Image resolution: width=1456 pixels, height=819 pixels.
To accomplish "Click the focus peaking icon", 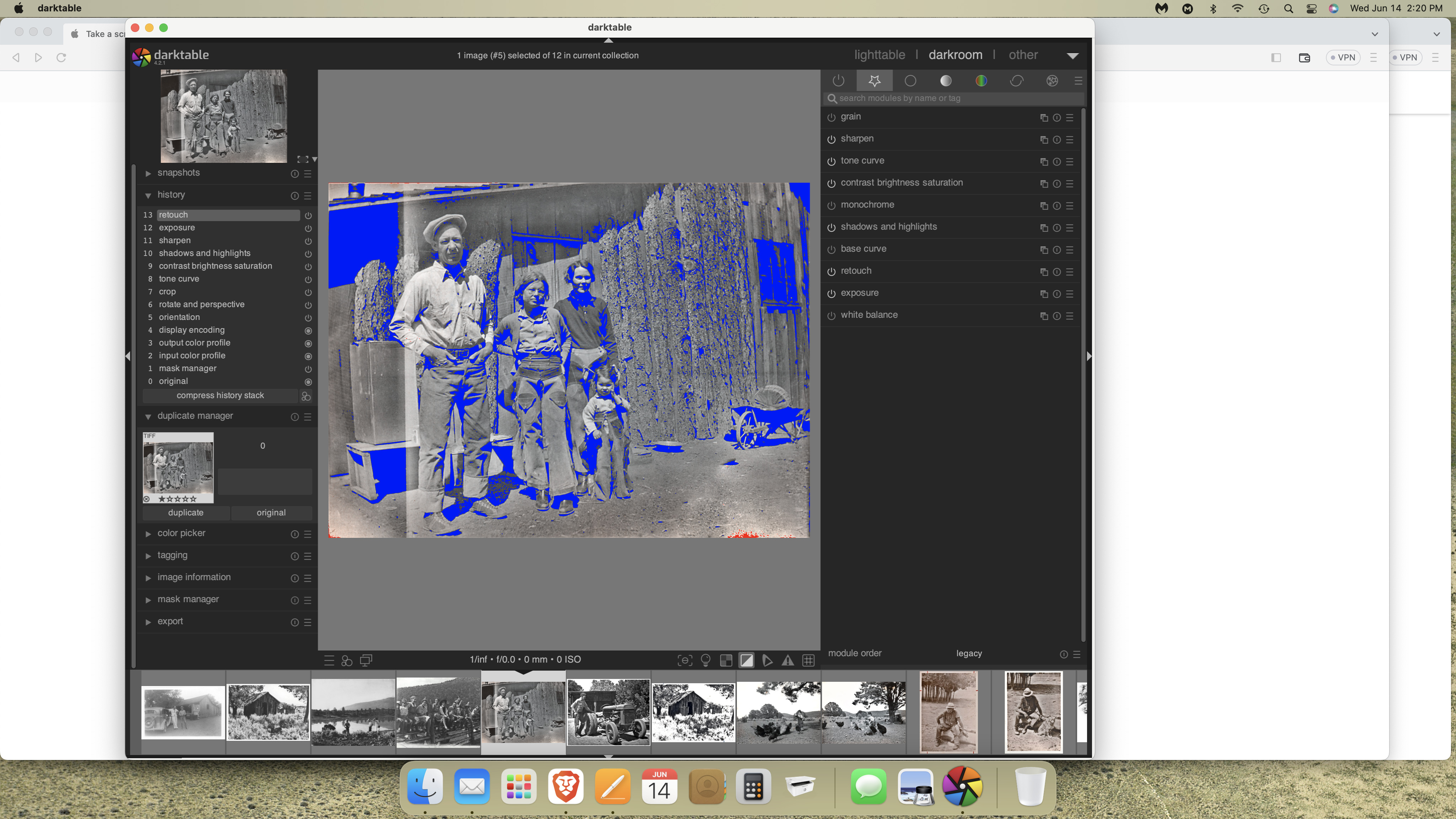I will coord(685,660).
